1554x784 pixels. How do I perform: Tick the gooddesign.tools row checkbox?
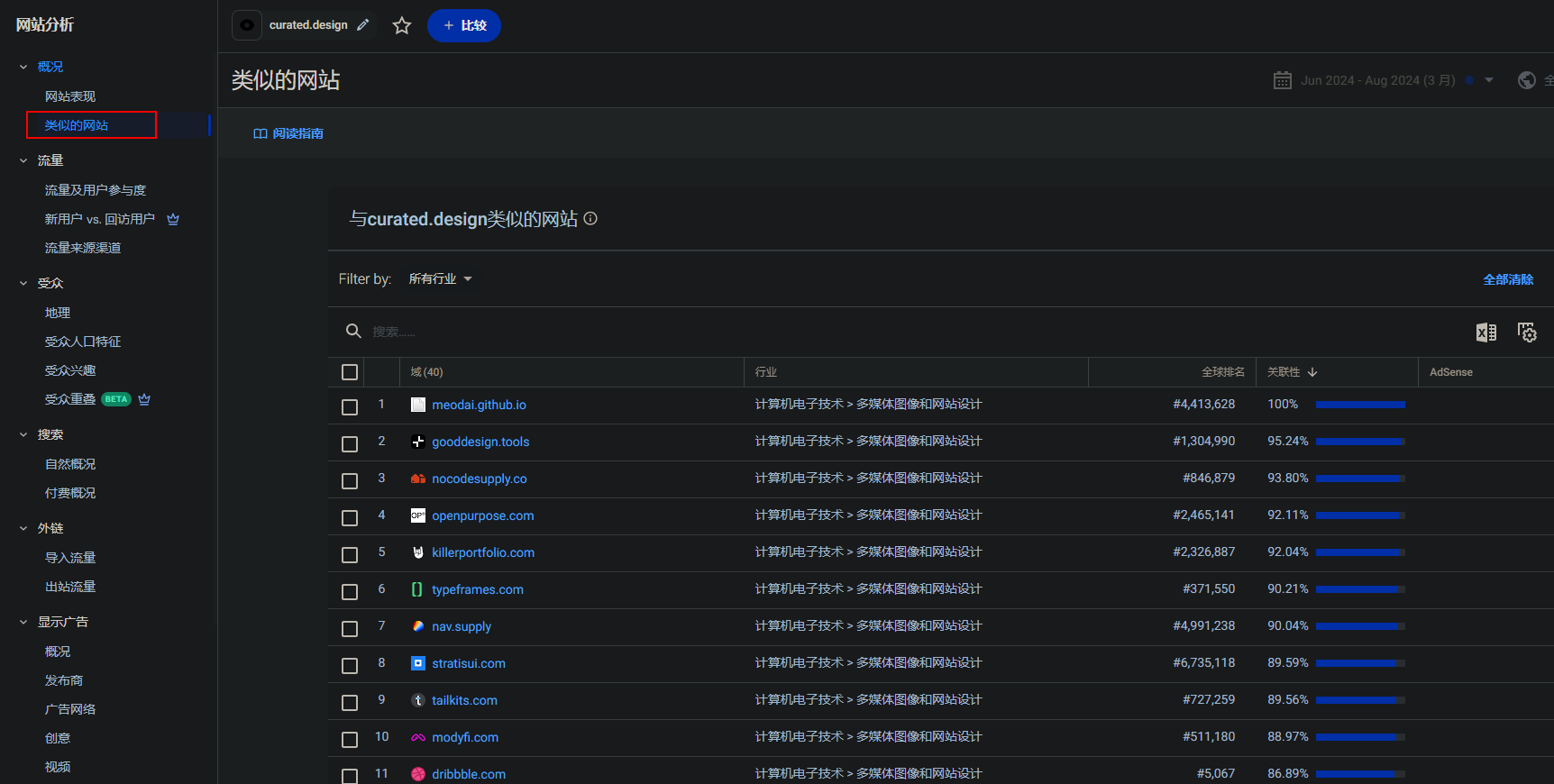coord(350,443)
